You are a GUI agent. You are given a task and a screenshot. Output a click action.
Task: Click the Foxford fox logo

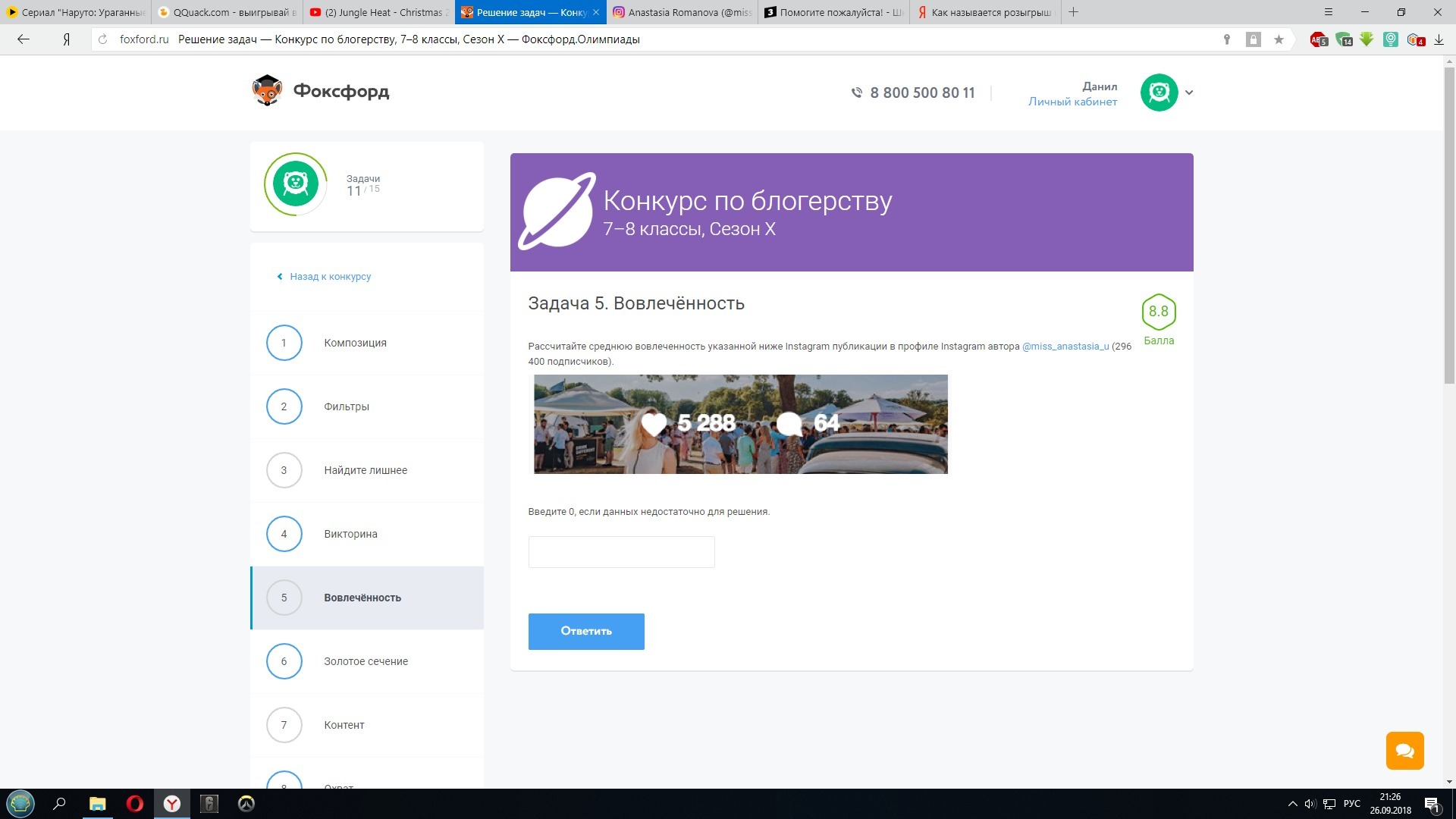click(267, 91)
